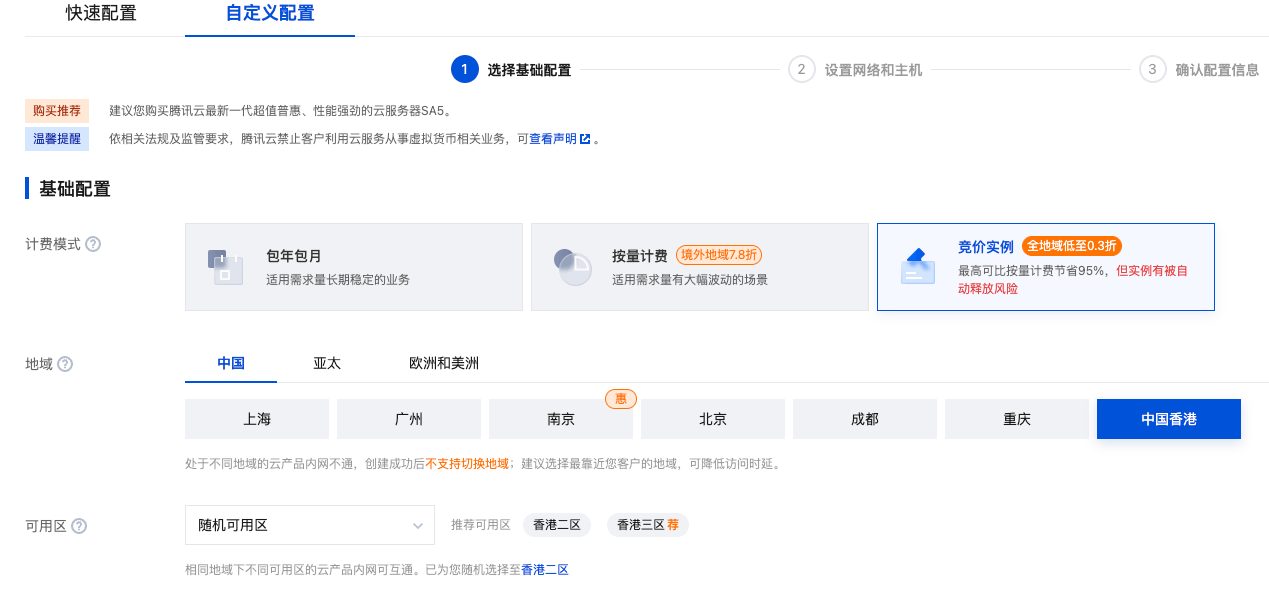Click step 1 circle 选择基础配置
The image size is (1269, 597).
(x=465, y=69)
